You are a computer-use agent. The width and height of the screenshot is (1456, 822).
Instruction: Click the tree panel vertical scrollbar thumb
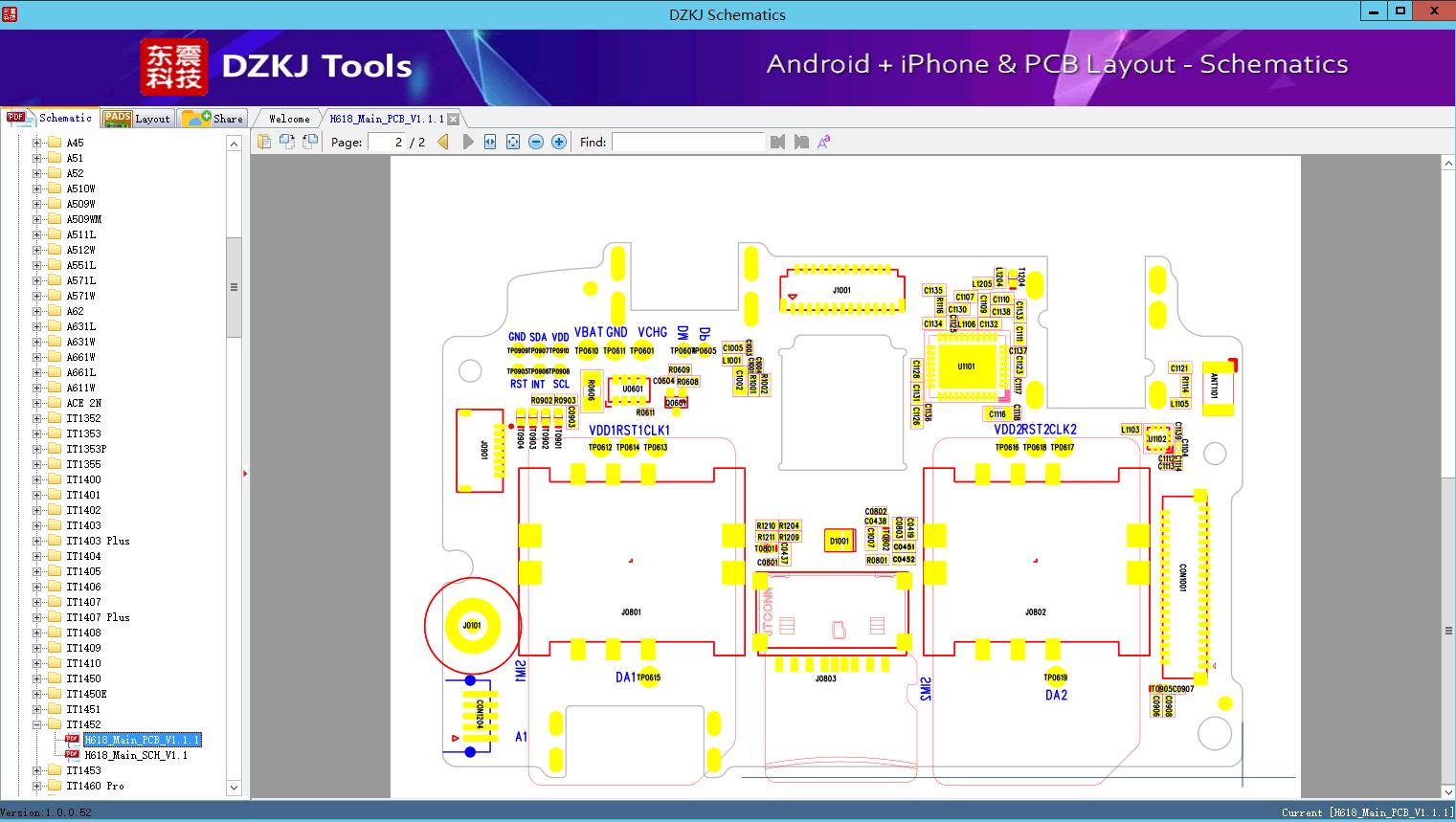click(234, 287)
